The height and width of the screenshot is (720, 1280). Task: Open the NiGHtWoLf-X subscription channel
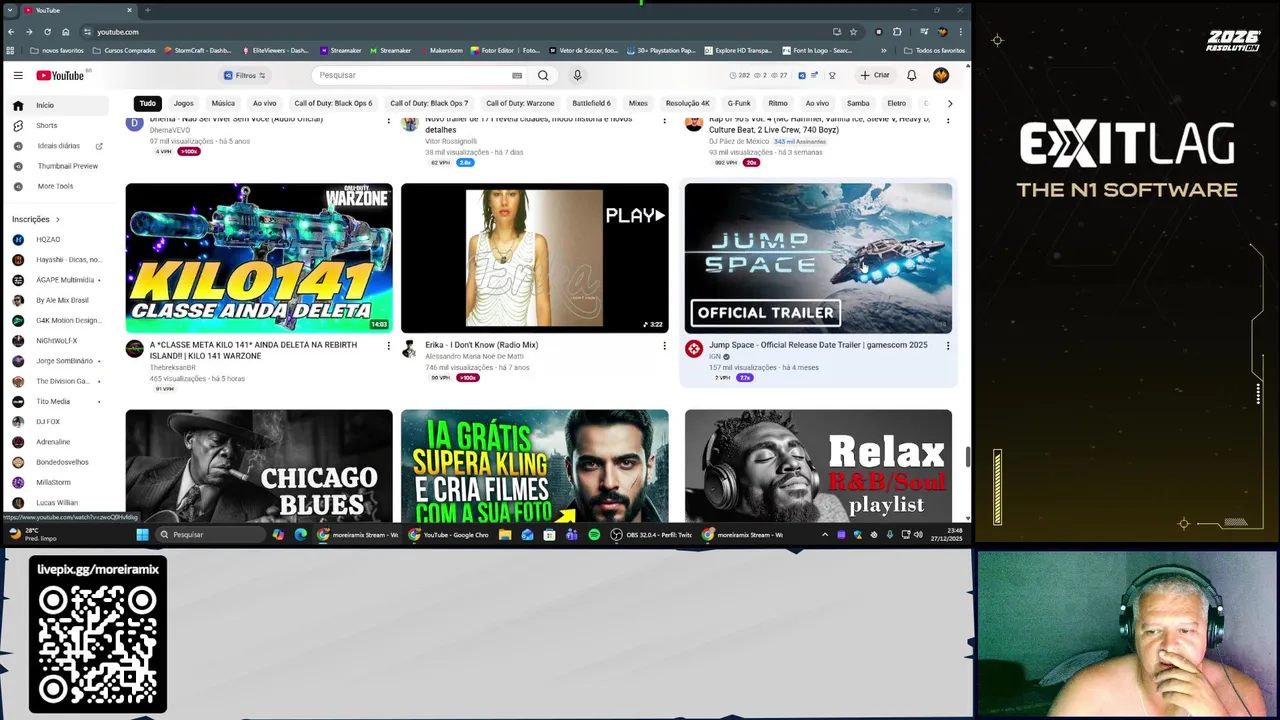[x=56, y=341]
